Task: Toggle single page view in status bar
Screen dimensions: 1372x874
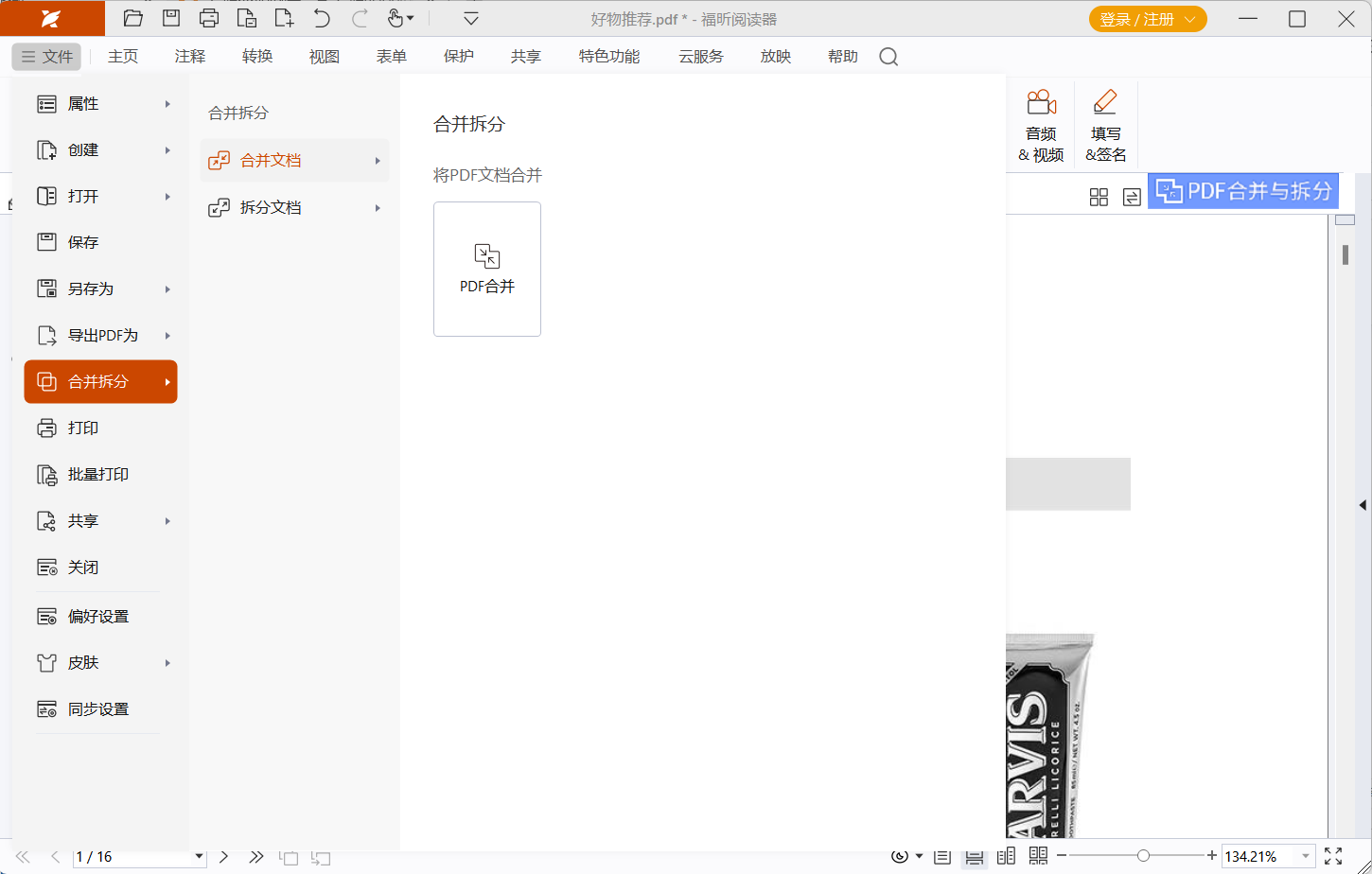Action: pyautogui.click(x=942, y=856)
